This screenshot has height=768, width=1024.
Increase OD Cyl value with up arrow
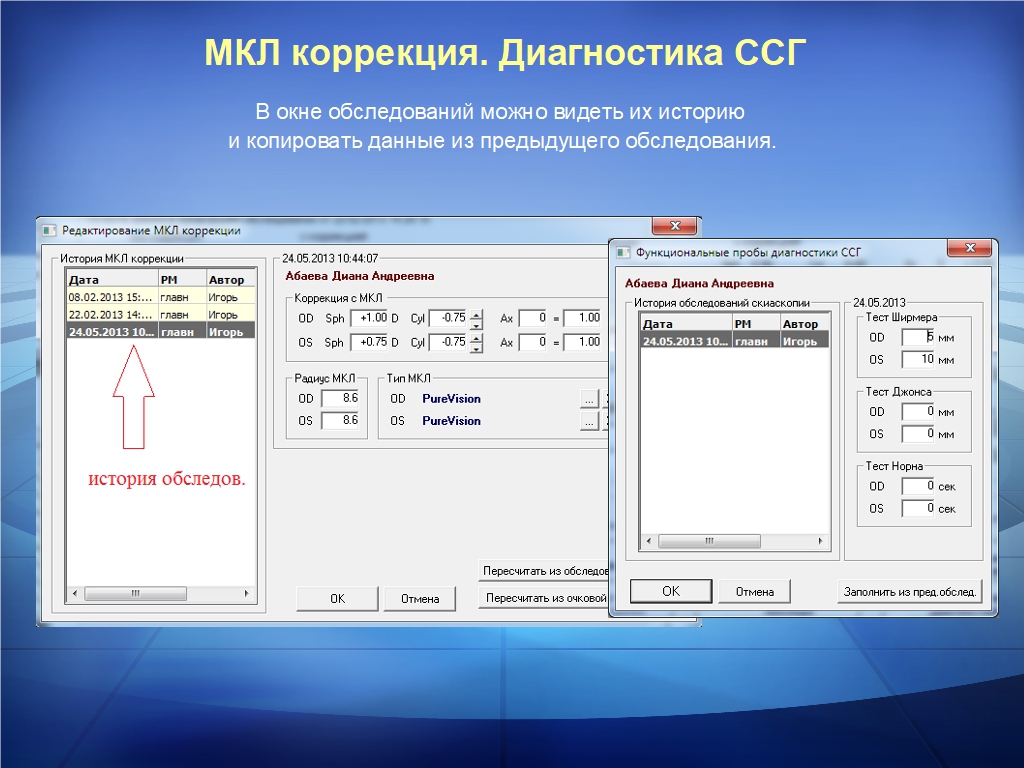pos(476,314)
